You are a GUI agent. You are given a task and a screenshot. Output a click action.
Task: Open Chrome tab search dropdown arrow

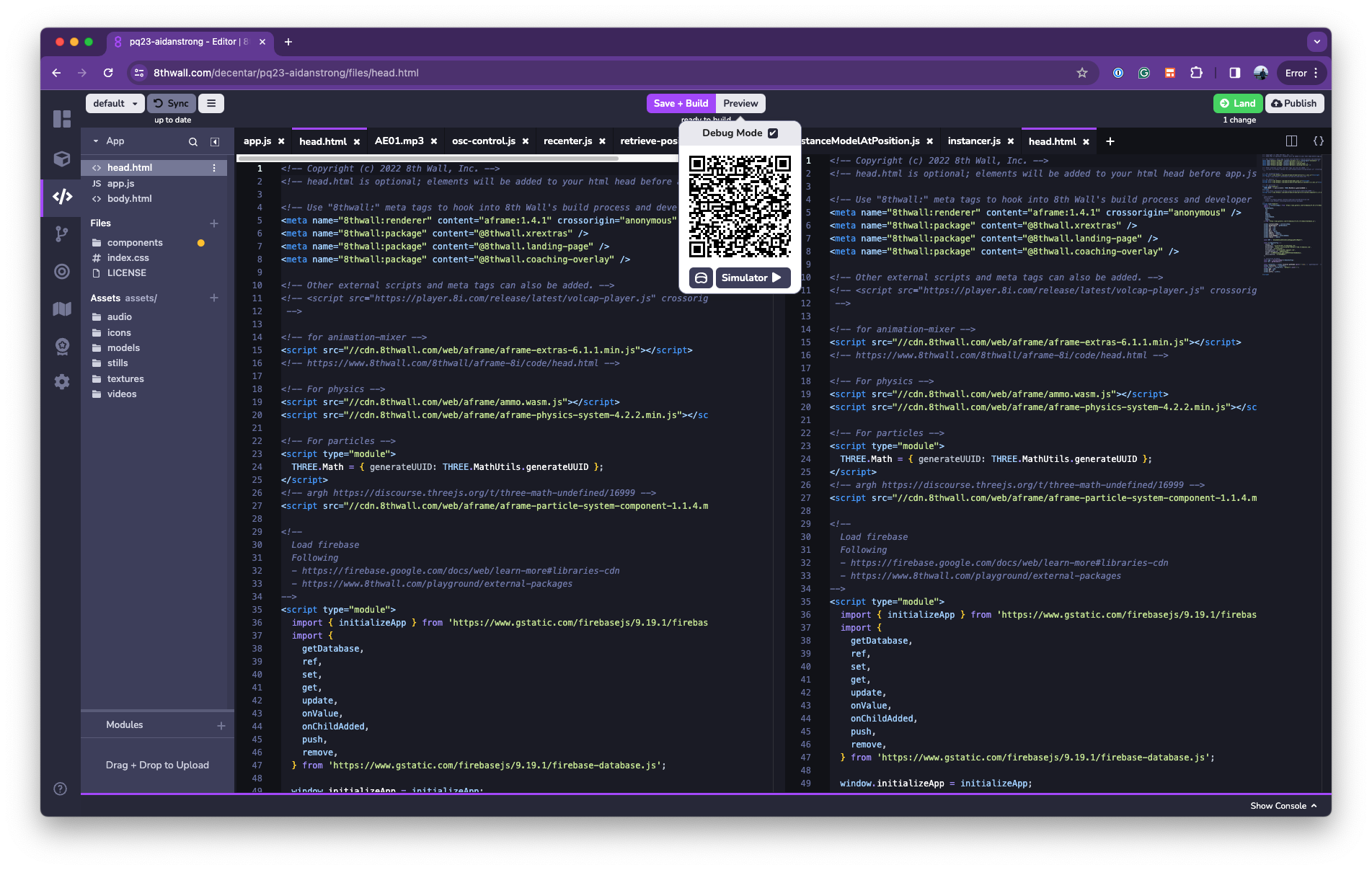[1317, 42]
